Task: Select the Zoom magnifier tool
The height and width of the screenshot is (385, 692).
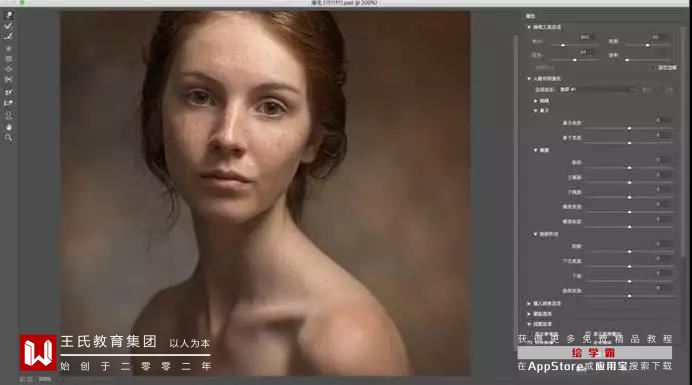Action: [8, 138]
